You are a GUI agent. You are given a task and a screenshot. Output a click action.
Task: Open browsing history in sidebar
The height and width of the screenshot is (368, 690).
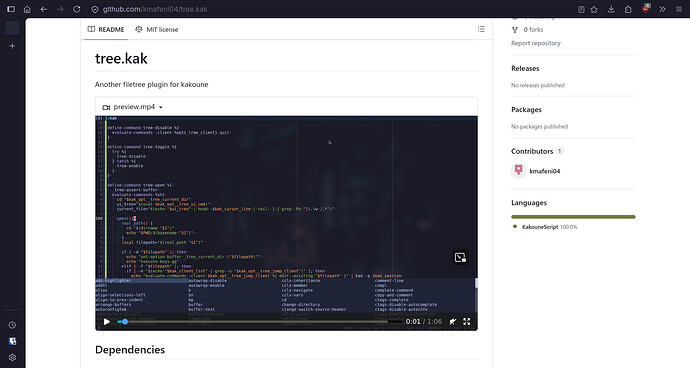point(12,325)
